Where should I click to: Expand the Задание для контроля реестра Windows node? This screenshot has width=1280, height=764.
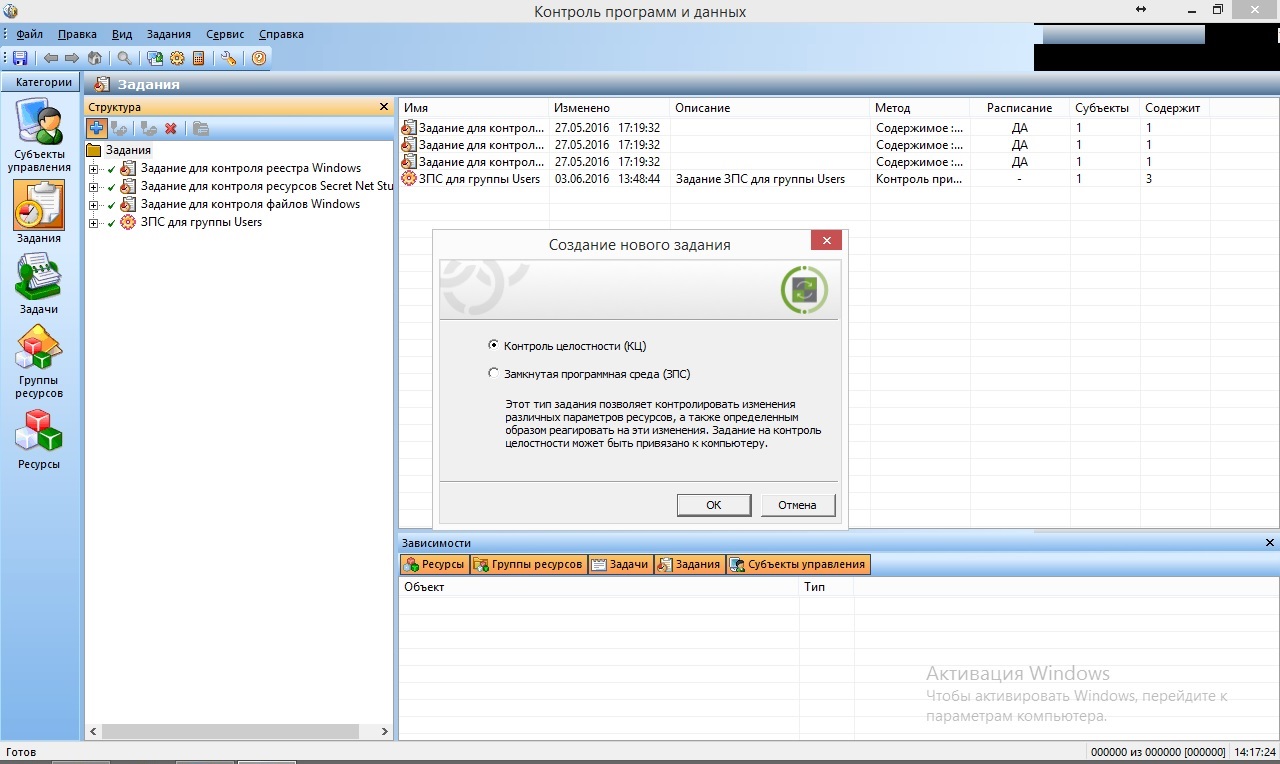[x=94, y=168]
